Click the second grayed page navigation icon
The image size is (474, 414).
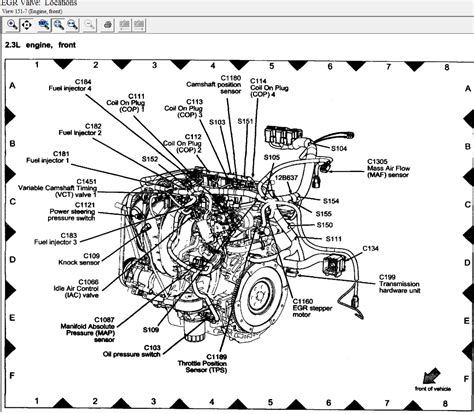[139, 25]
